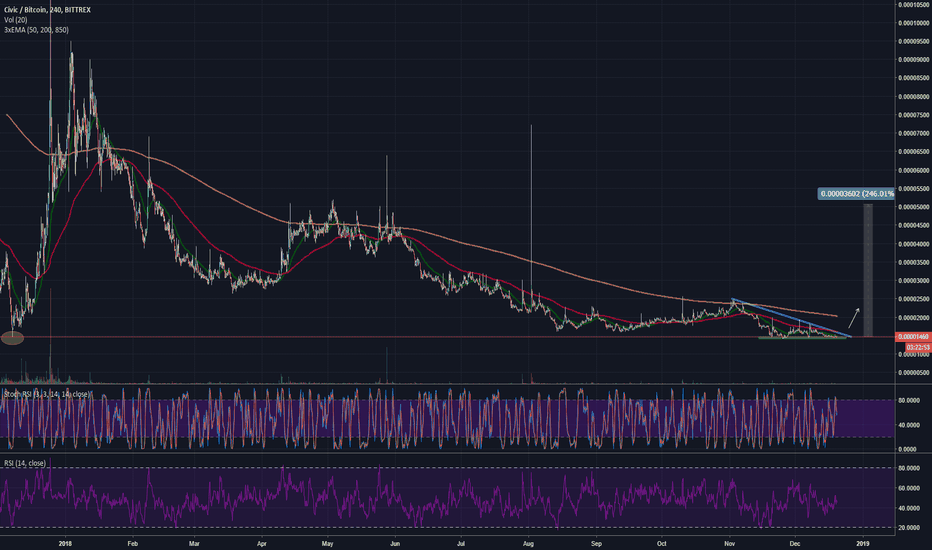Click the May label on the time axis
The width and height of the screenshot is (932, 550).
click(x=328, y=543)
